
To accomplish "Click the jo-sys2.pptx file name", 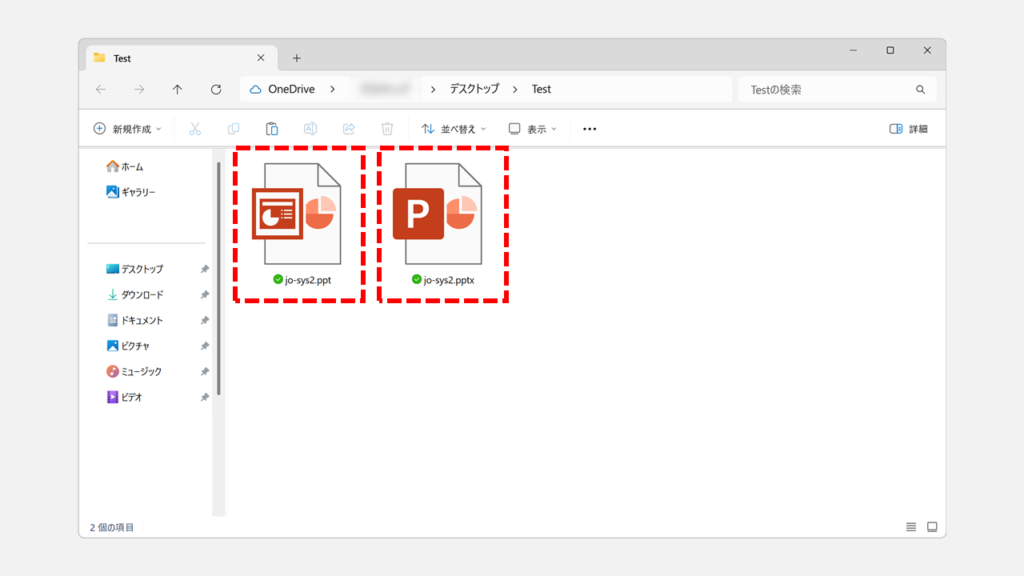I will (449, 280).
